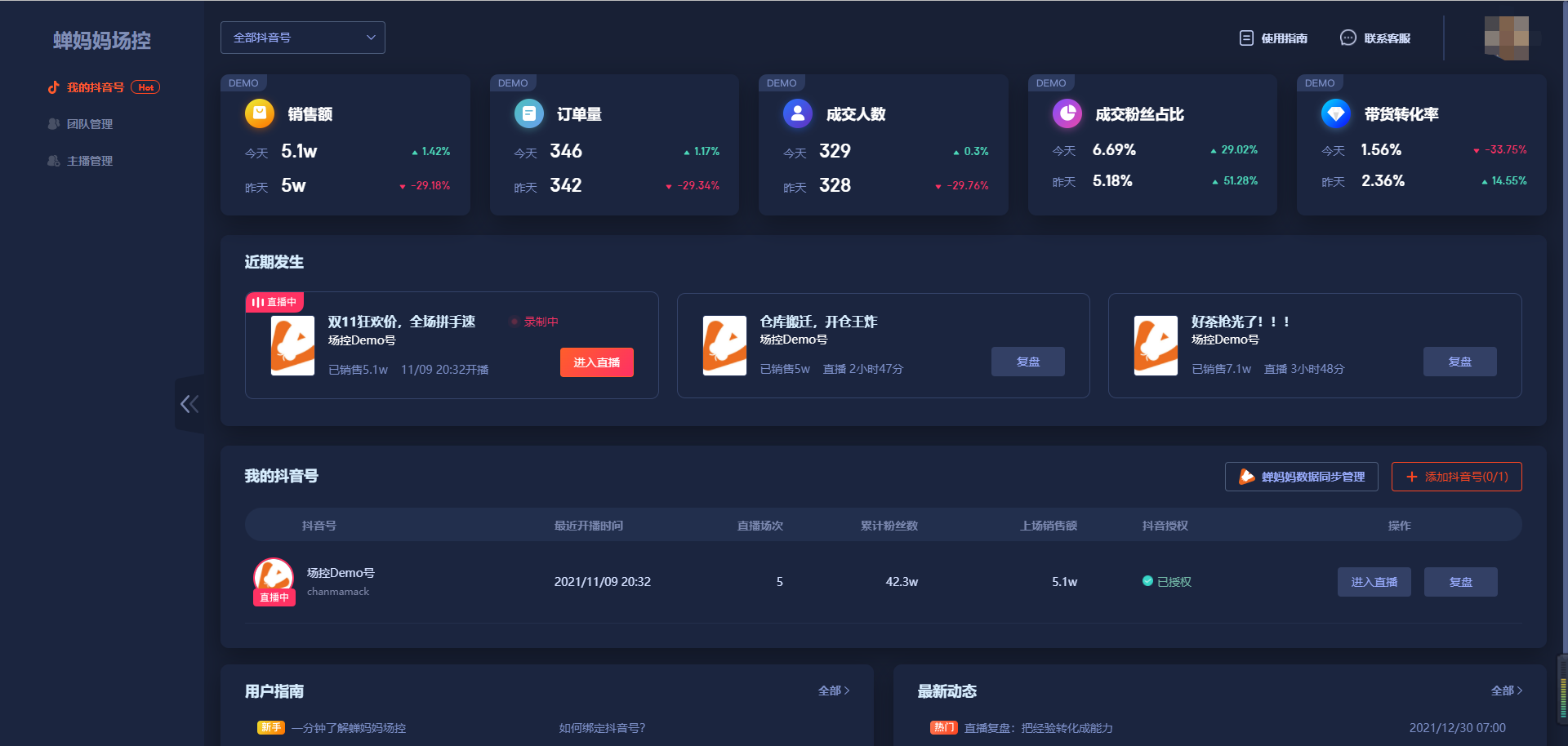The image size is (1568, 746).
Task: Click the 蝉妈妈场控 logo title
Action: [102, 41]
